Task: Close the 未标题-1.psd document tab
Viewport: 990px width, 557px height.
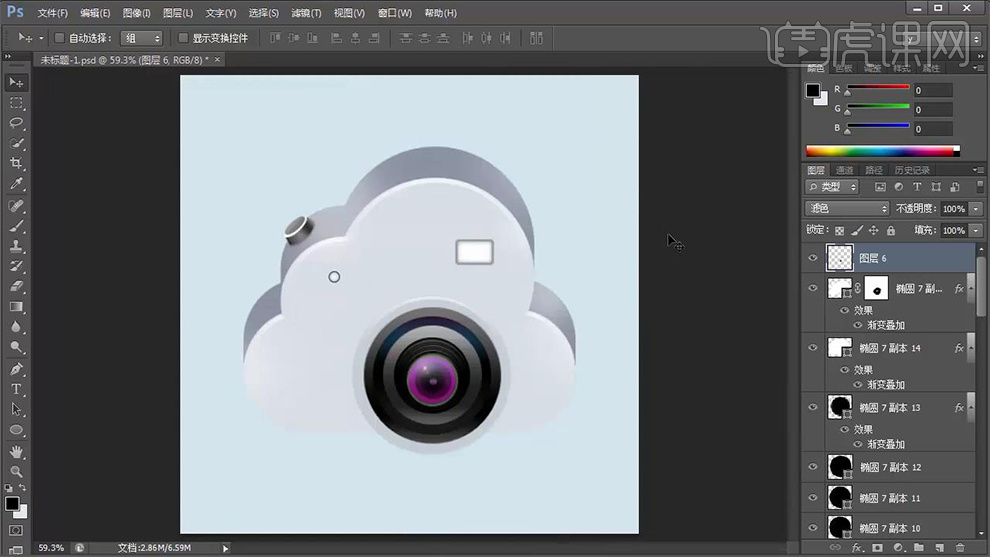Action: [217, 59]
